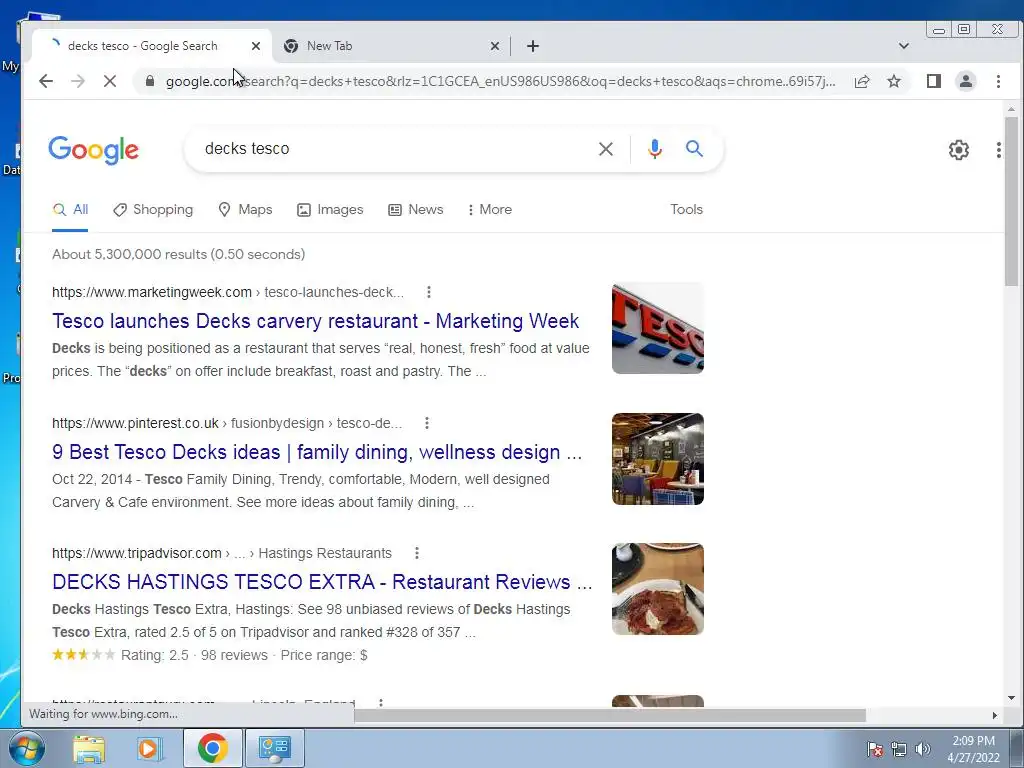Image resolution: width=1024 pixels, height=768 pixels.
Task: Open options for the pinterest.co.uk result
Action: point(426,423)
